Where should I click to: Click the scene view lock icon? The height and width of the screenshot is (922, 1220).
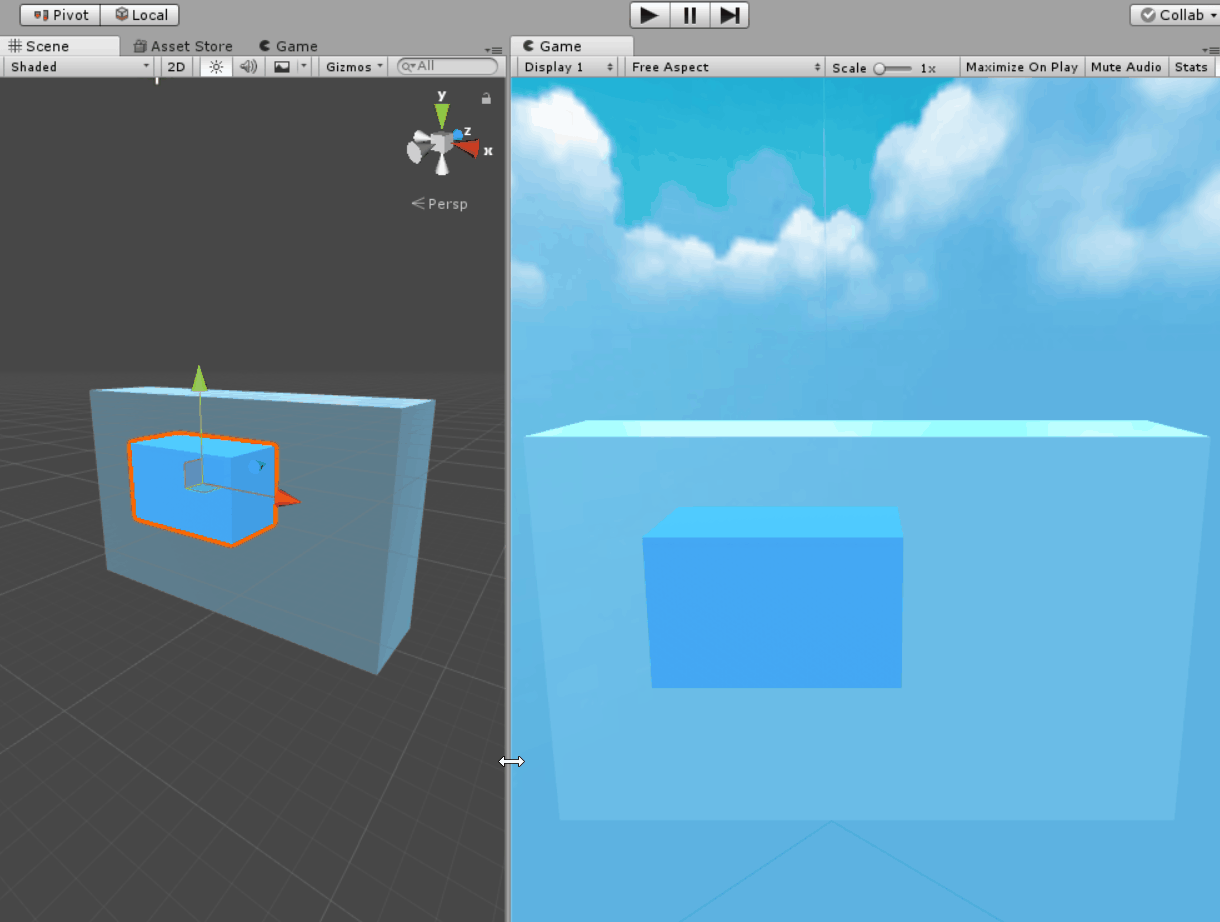coord(486,98)
